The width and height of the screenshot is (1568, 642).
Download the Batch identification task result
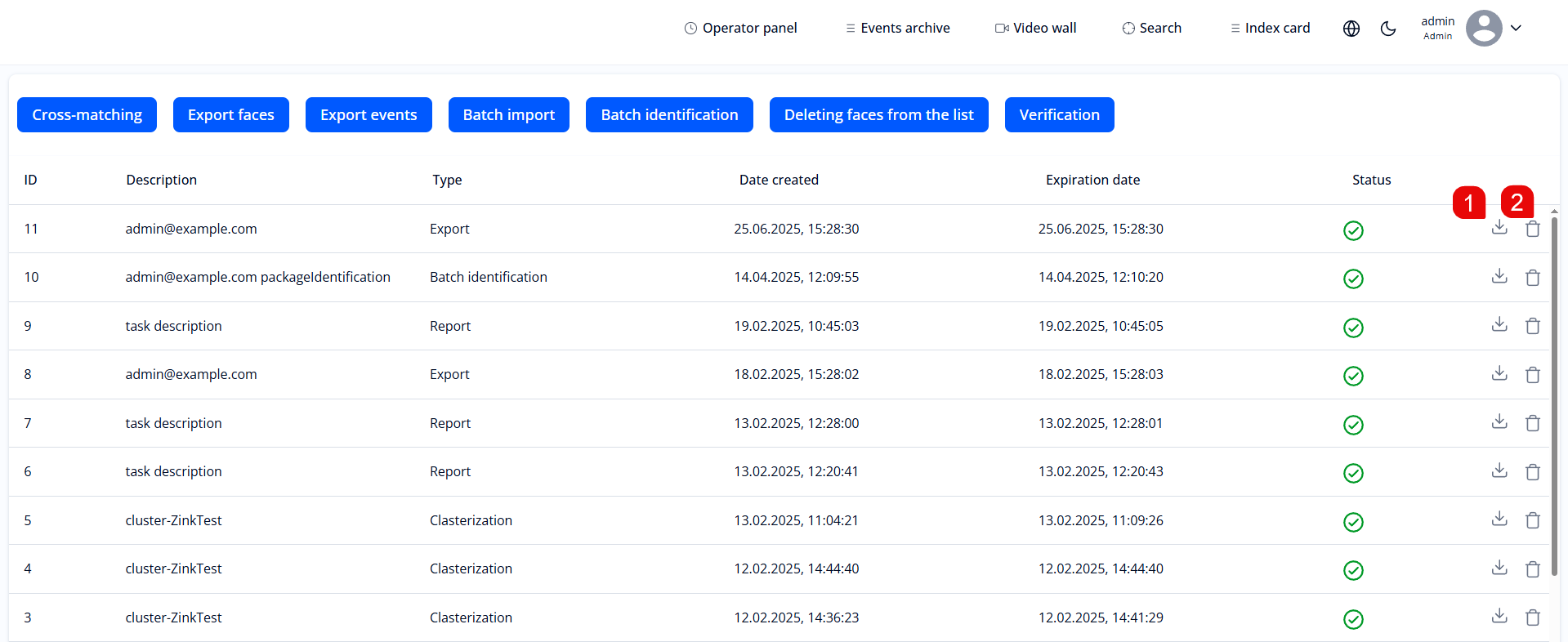1499,277
